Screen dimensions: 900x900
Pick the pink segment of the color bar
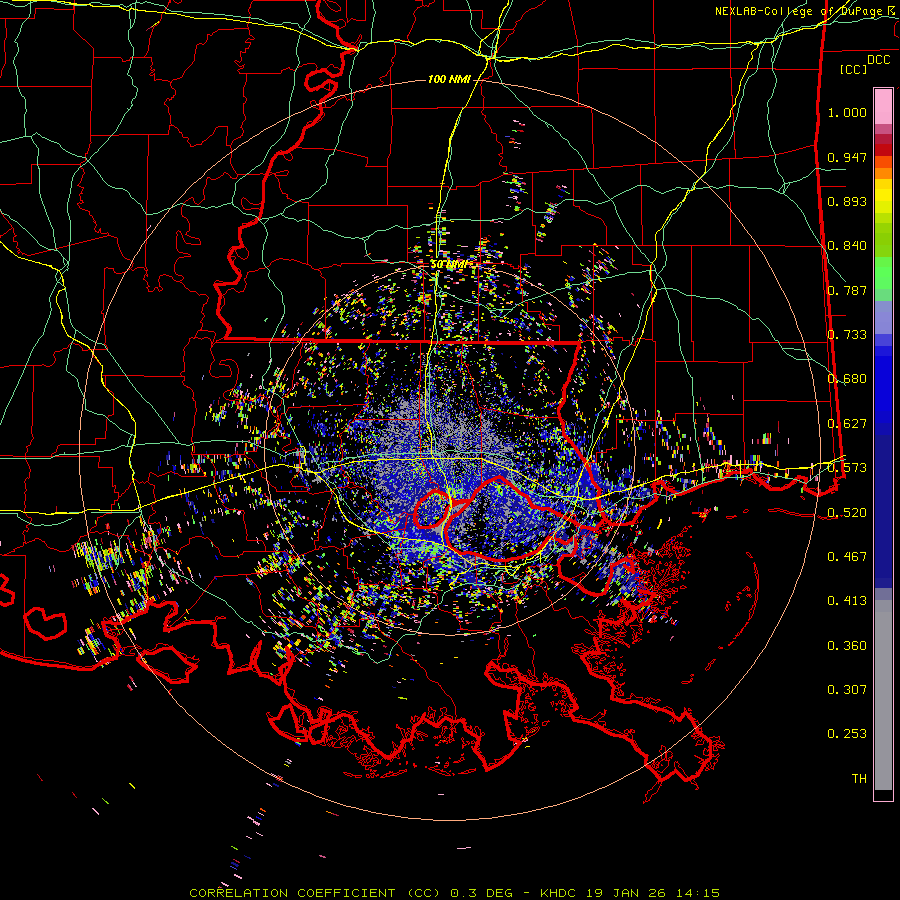(x=883, y=106)
